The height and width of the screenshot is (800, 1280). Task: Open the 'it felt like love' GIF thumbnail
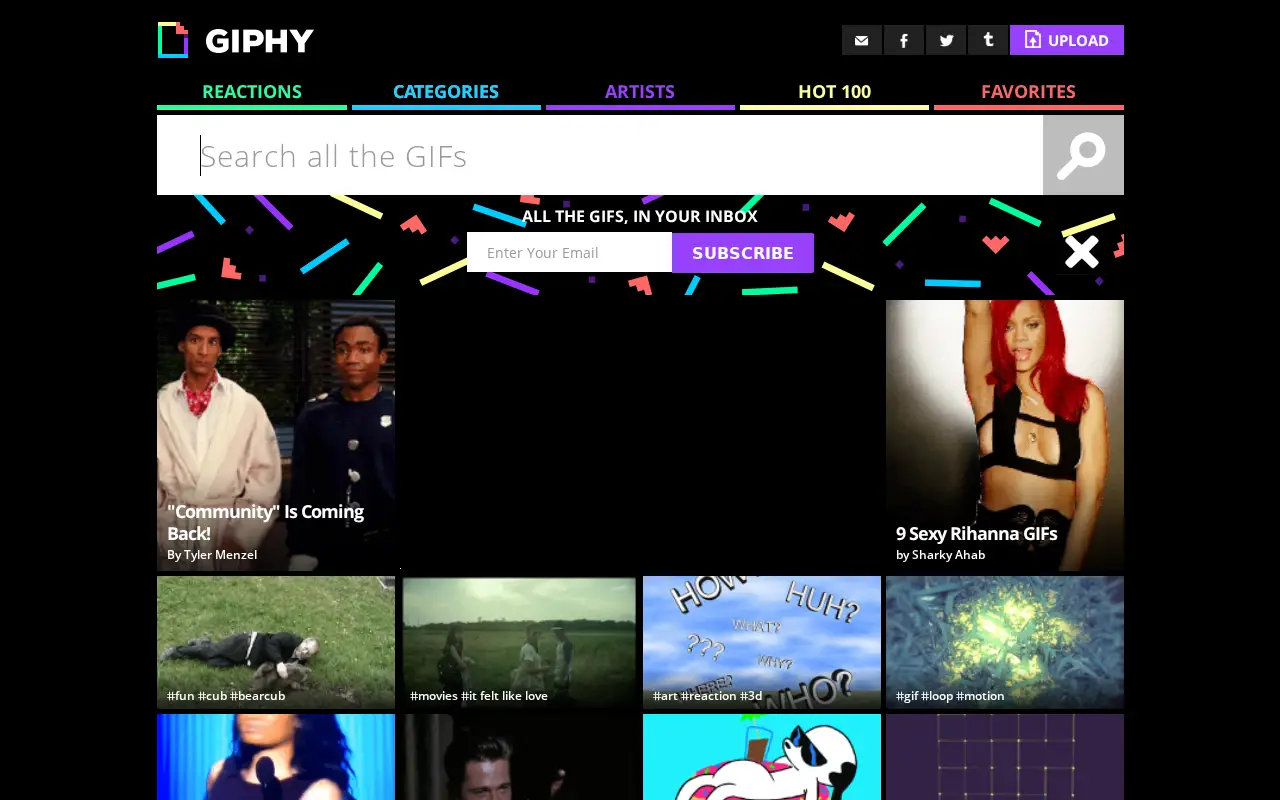point(519,642)
